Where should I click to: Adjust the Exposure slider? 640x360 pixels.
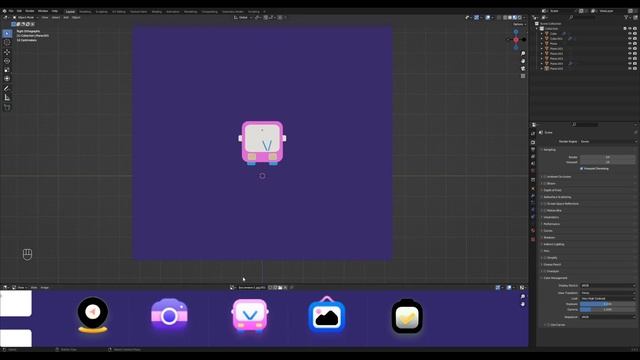coord(608,304)
